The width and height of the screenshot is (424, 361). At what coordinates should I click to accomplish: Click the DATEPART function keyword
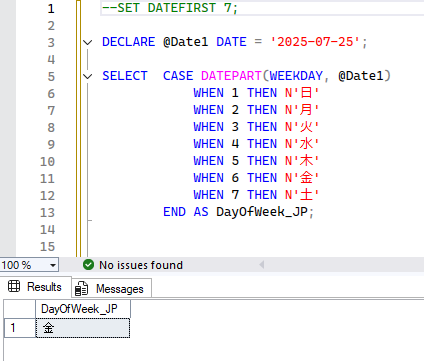(231, 76)
